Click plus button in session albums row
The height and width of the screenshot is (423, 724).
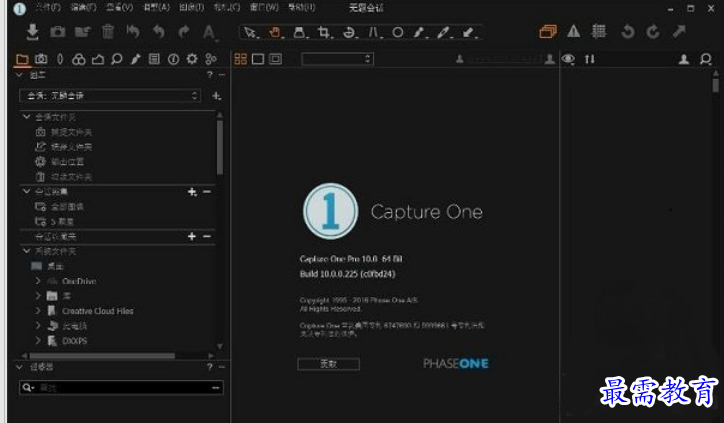click(x=192, y=192)
